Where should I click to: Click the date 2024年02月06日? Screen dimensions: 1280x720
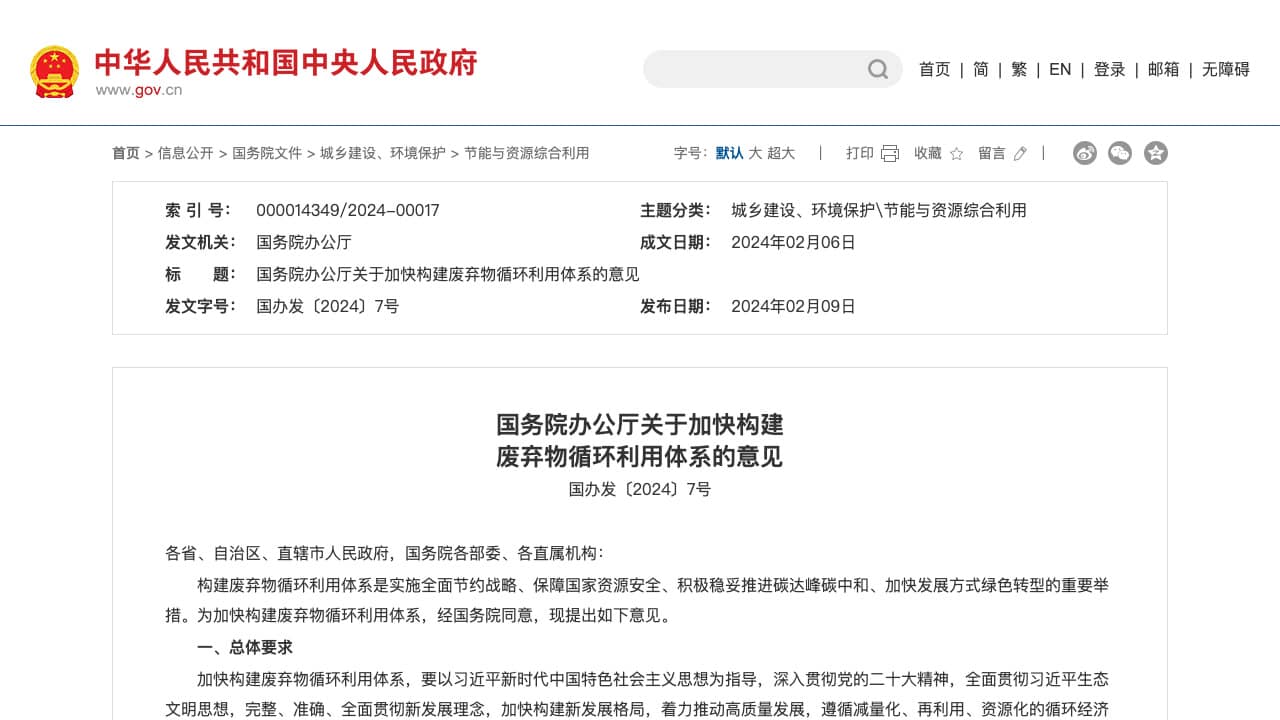tap(794, 242)
